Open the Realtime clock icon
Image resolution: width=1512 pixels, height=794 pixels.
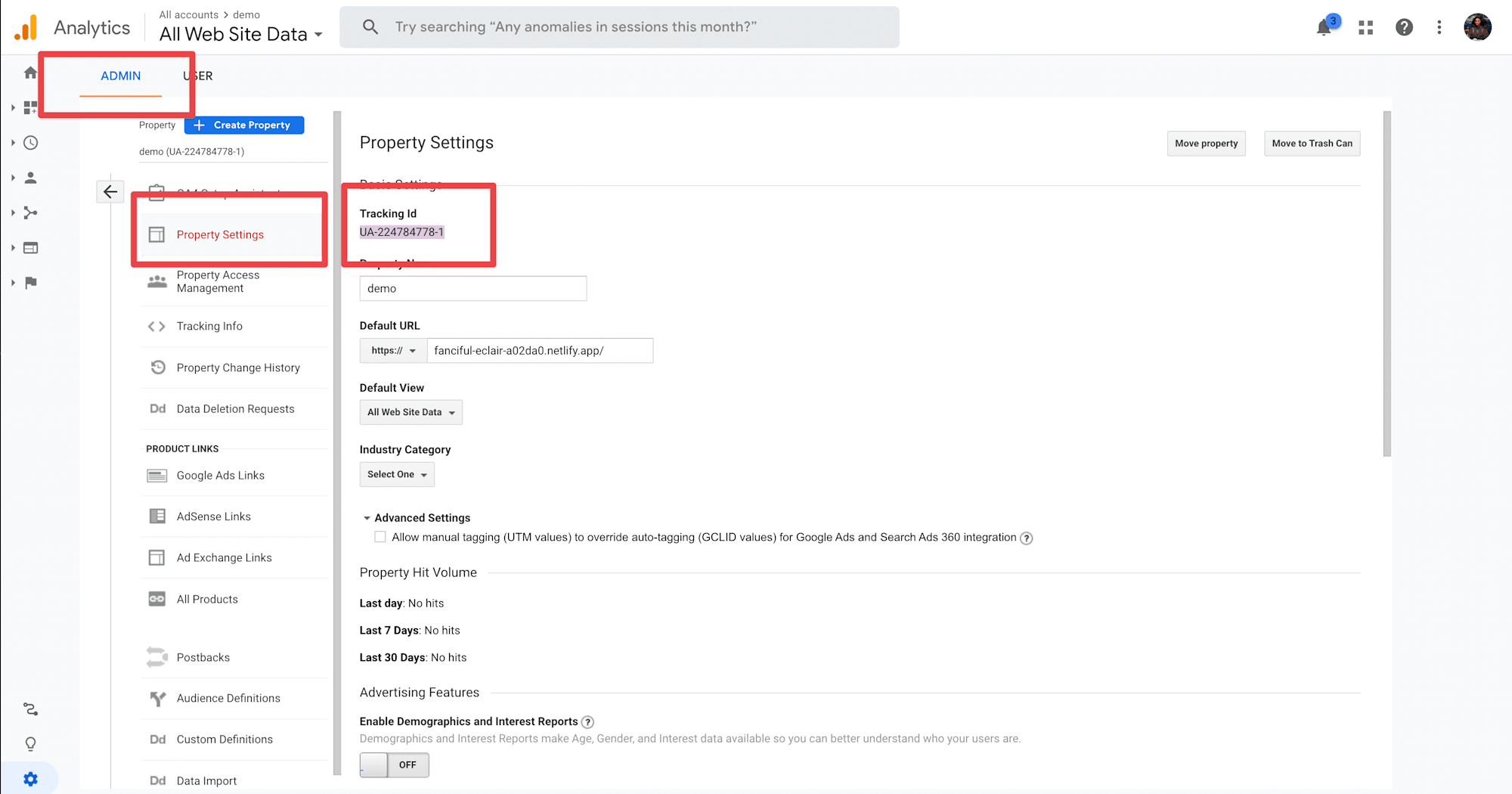click(30, 143)
